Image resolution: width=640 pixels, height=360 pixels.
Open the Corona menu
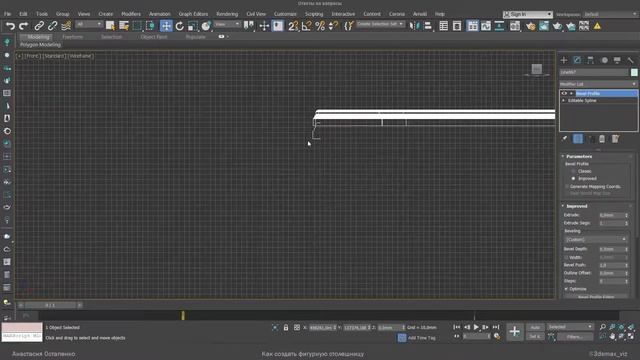point(396,14)
